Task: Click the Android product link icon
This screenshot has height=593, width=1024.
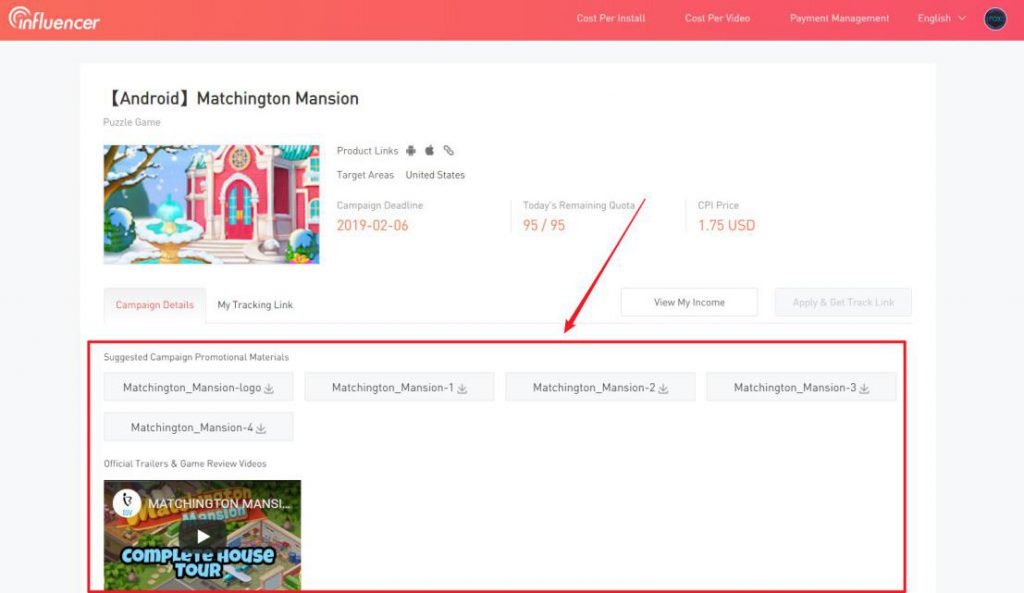Action: pyautogui.click(x=410, y=151)
